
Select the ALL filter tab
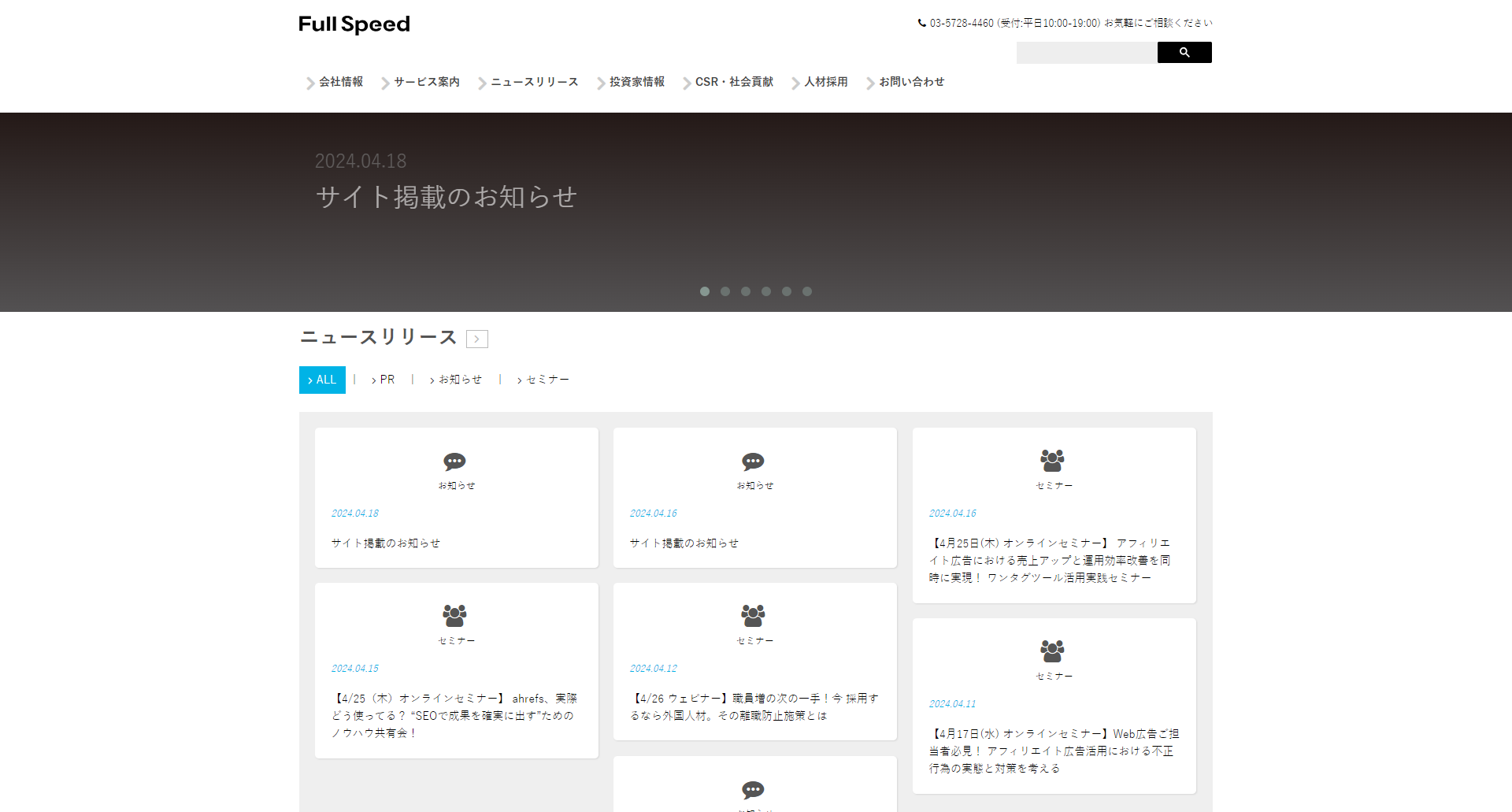322,380
